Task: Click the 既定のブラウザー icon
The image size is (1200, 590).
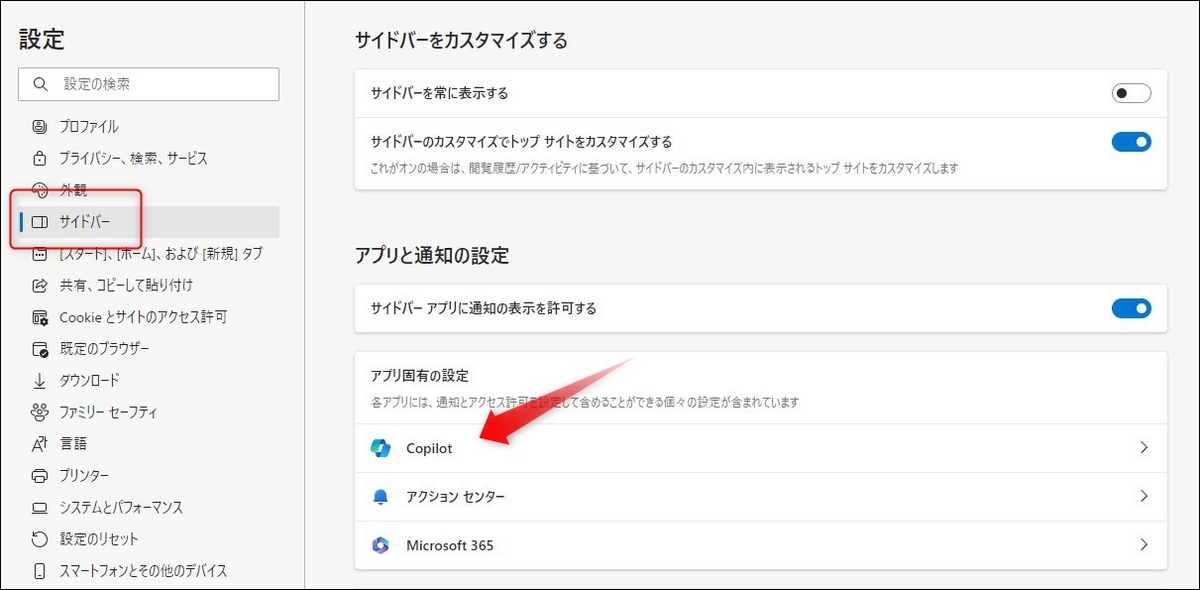Action: tap(40, 349)
